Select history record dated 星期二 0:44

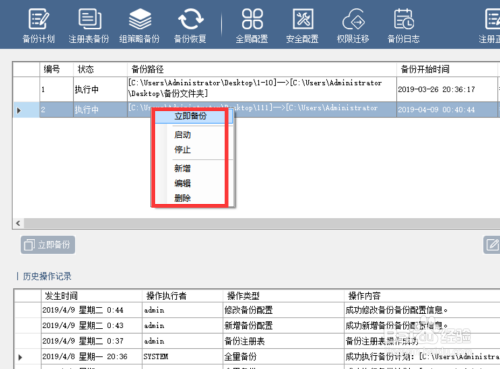point(257,310)
